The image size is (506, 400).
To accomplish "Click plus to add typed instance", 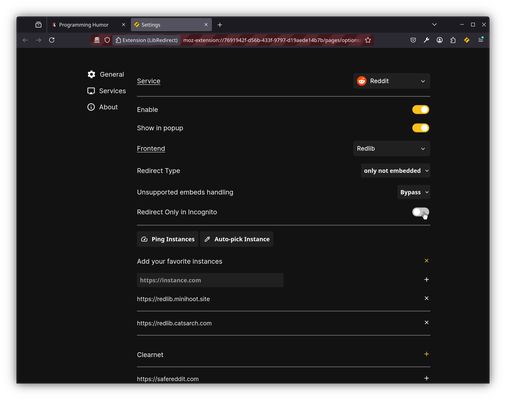I will 426,280.
